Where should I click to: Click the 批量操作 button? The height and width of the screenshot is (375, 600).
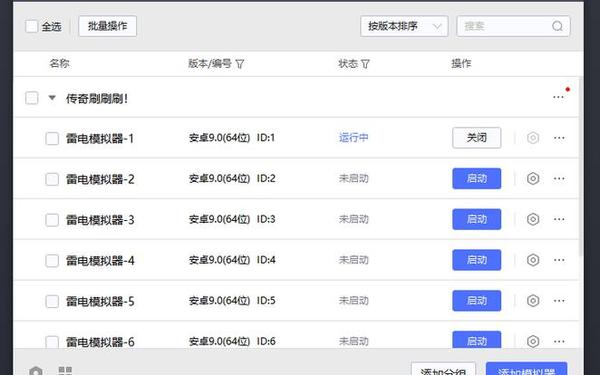click(108, 26)
